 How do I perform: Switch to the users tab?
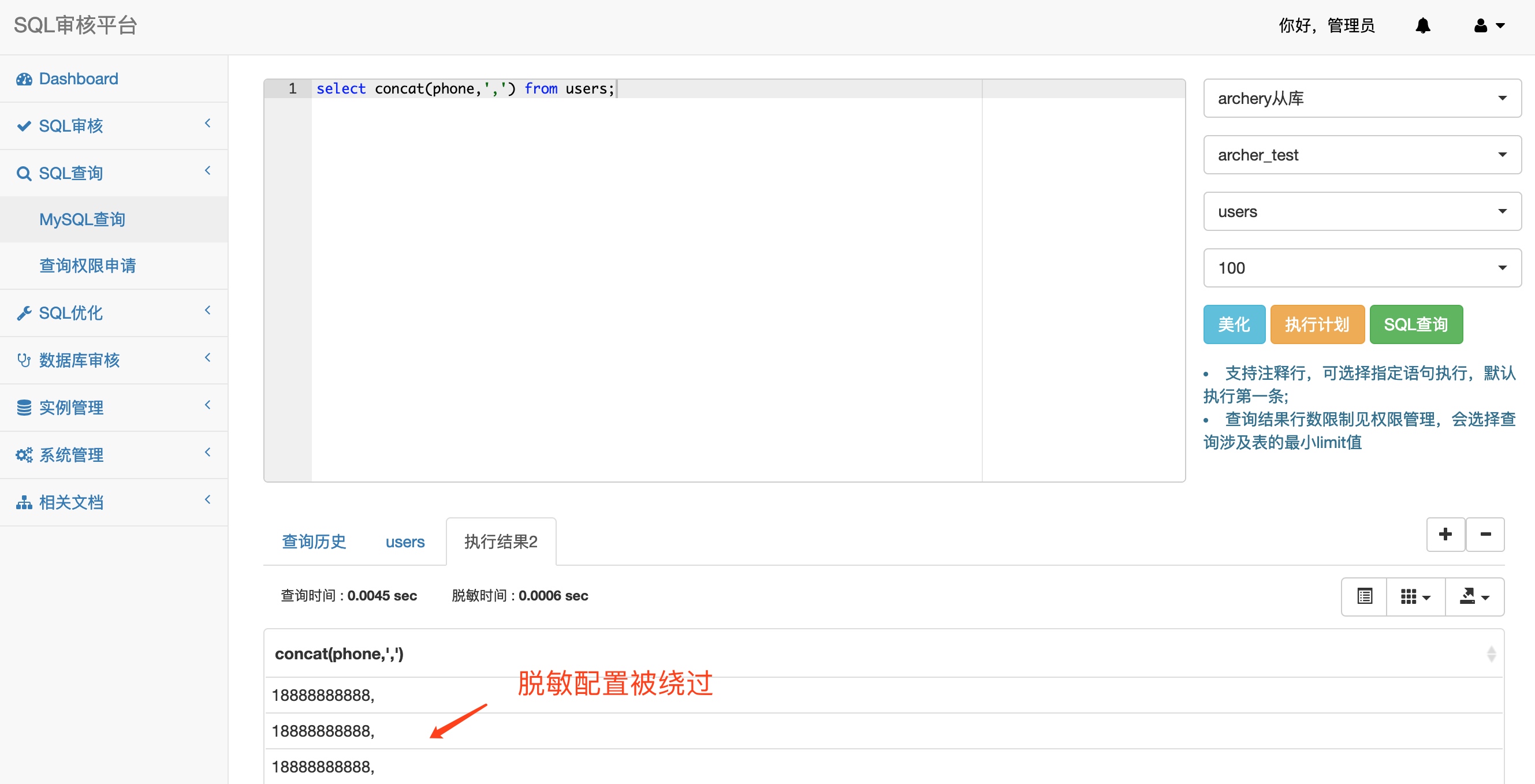point(405,542)
